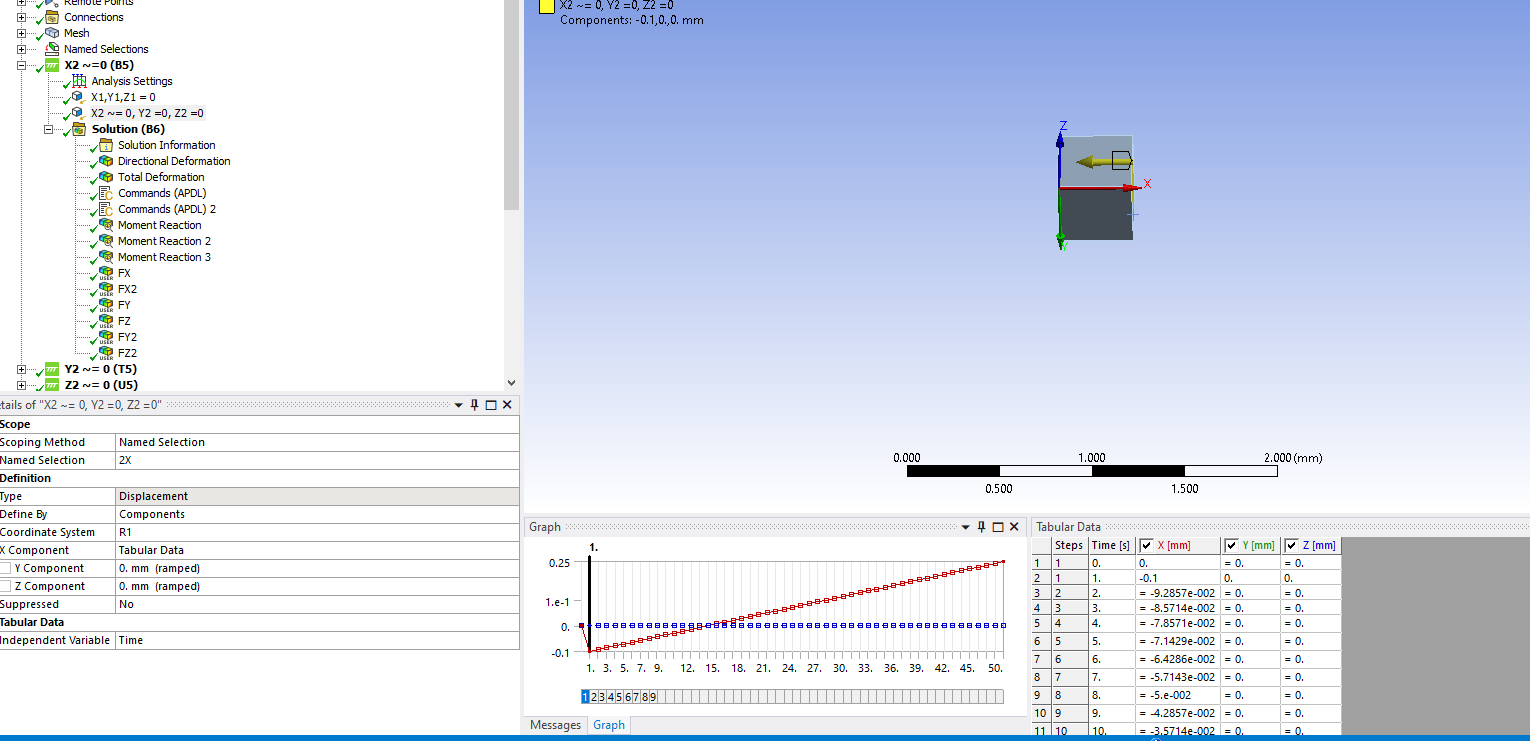Toggle the Z Component checkbox in details
Screen dimensions: 1530x741
[6, 586]
